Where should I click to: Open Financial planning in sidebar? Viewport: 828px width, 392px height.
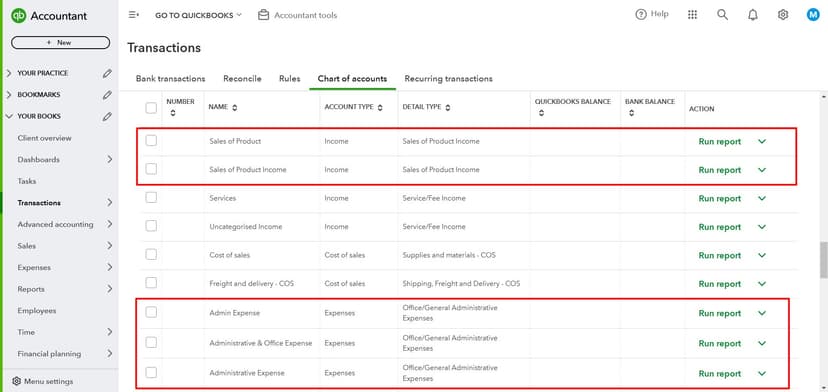(49, 354)
